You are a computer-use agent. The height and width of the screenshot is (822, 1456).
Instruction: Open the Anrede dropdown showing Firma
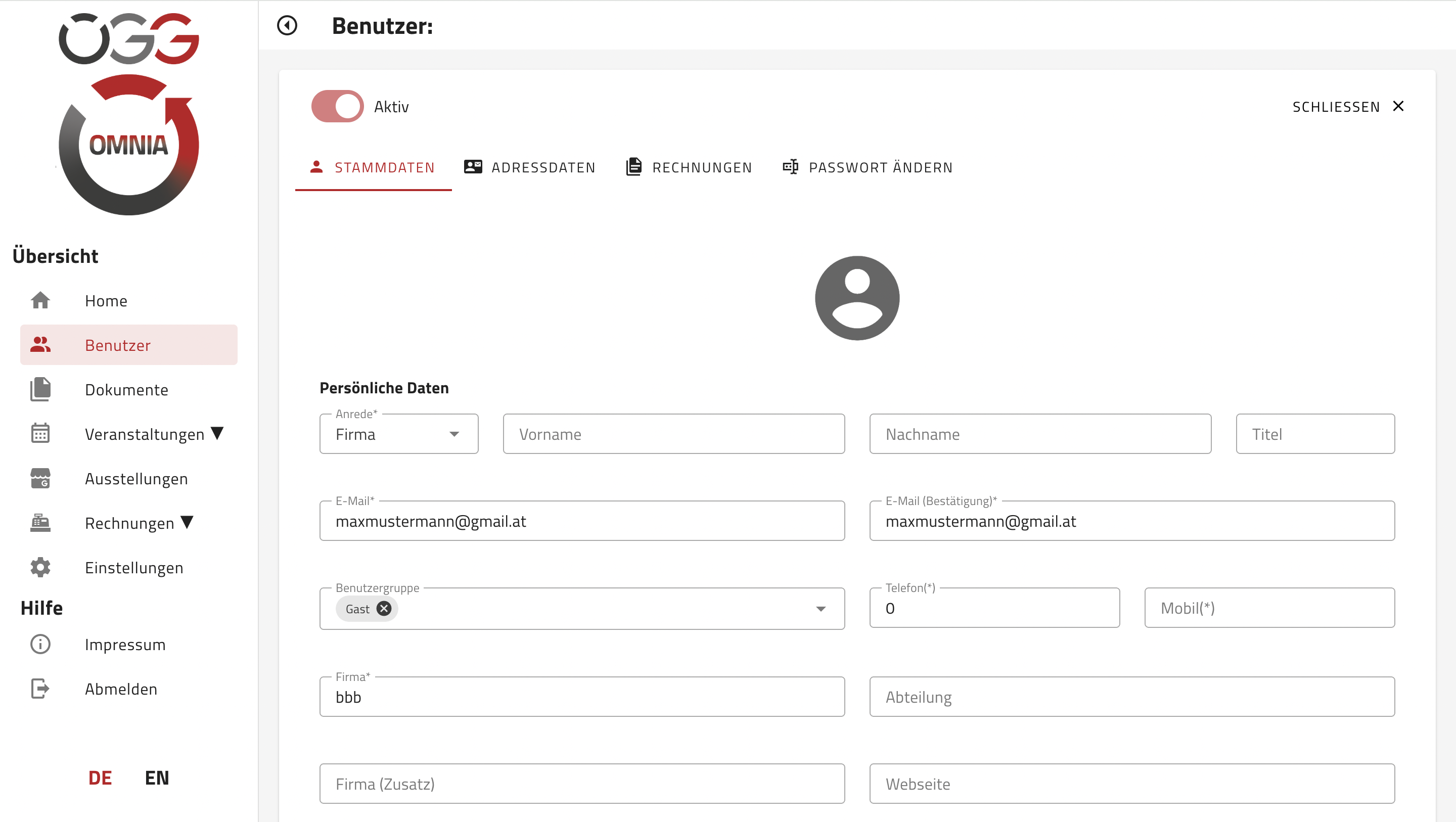398,434
